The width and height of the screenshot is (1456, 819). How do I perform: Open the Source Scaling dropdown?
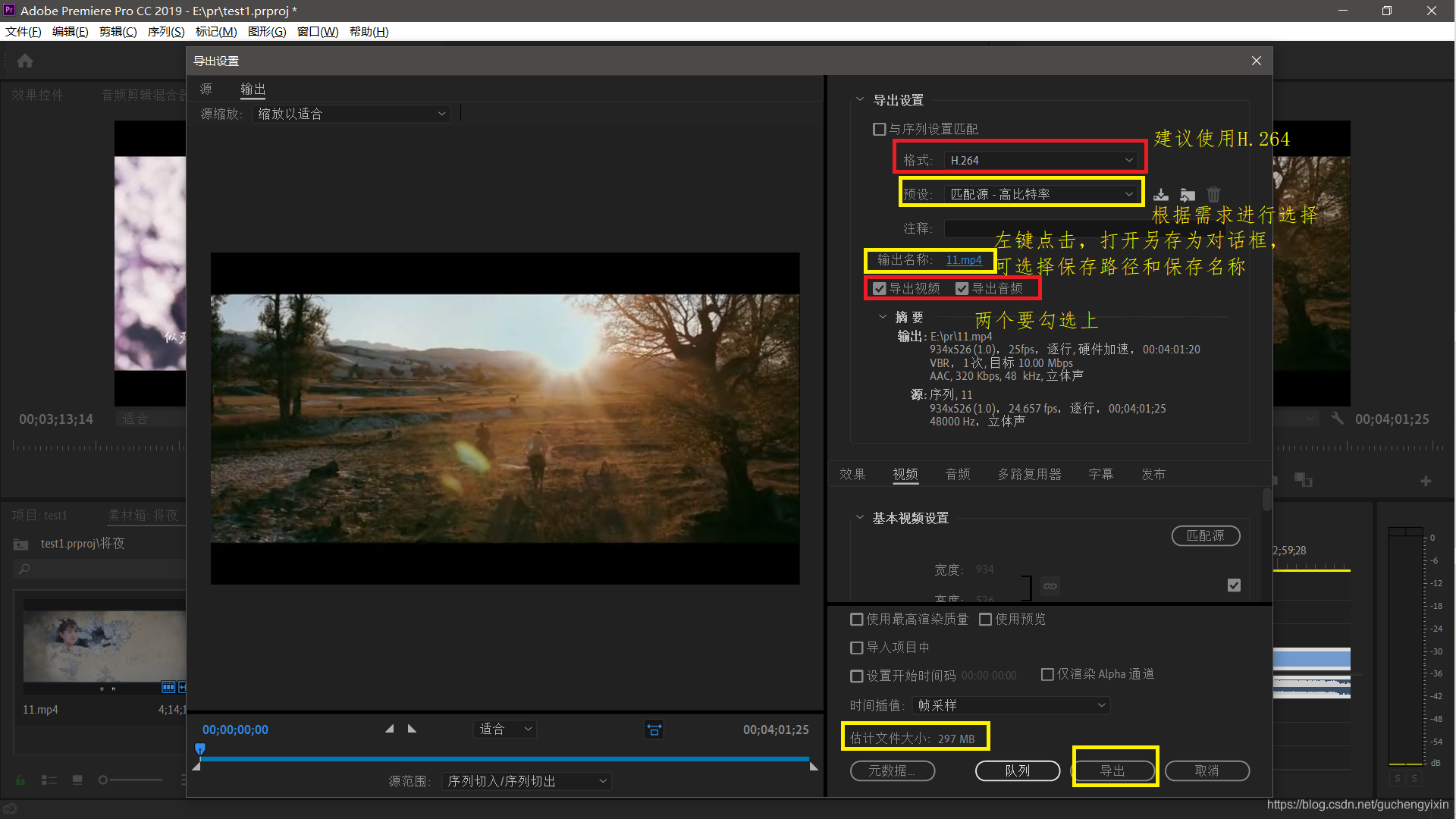(351, 114)
